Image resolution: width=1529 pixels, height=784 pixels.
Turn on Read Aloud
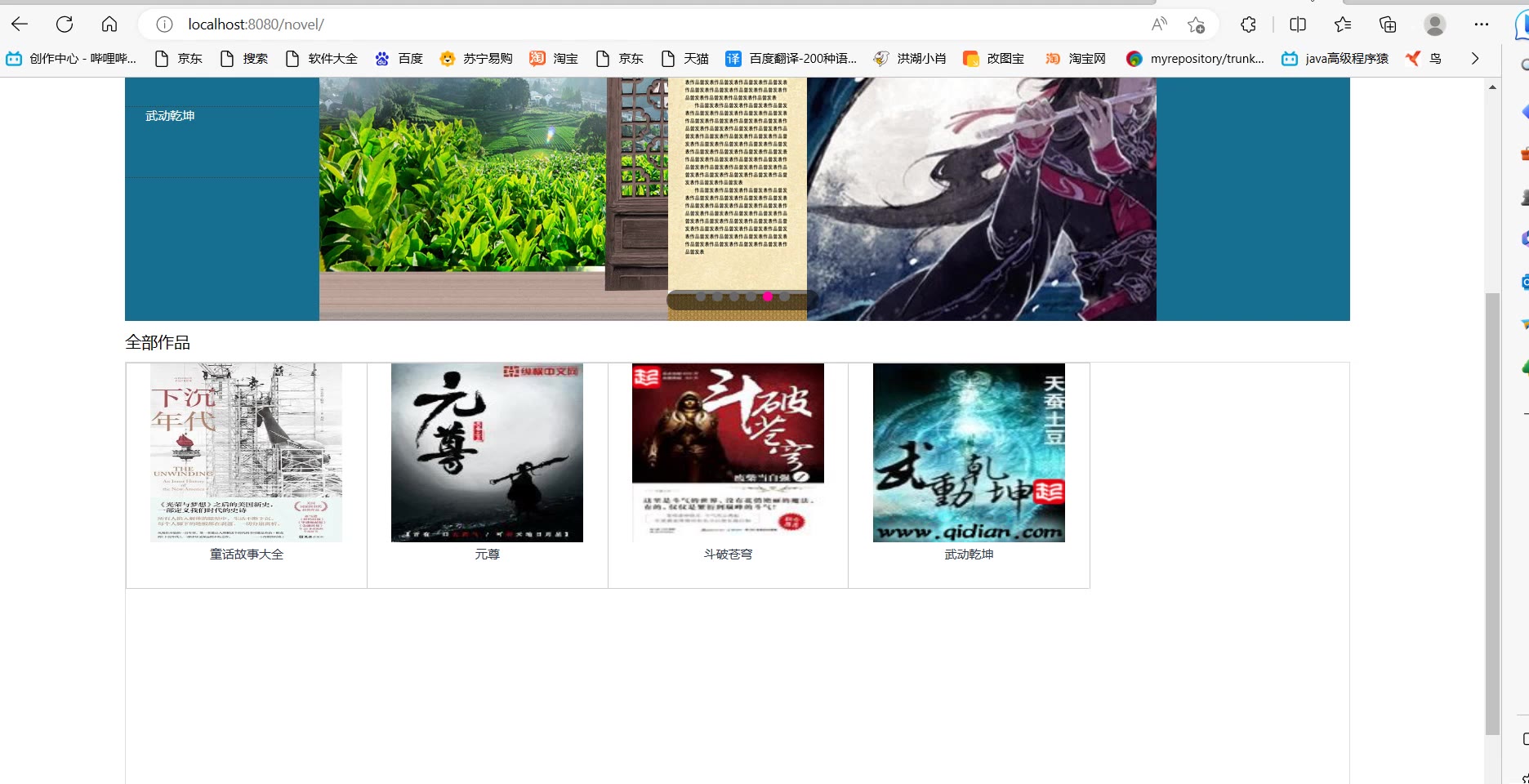click(1159, 24)
